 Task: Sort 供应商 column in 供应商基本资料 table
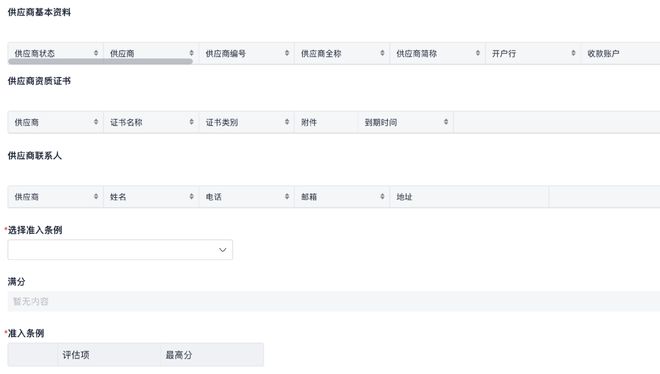click(x=192, y=53)
